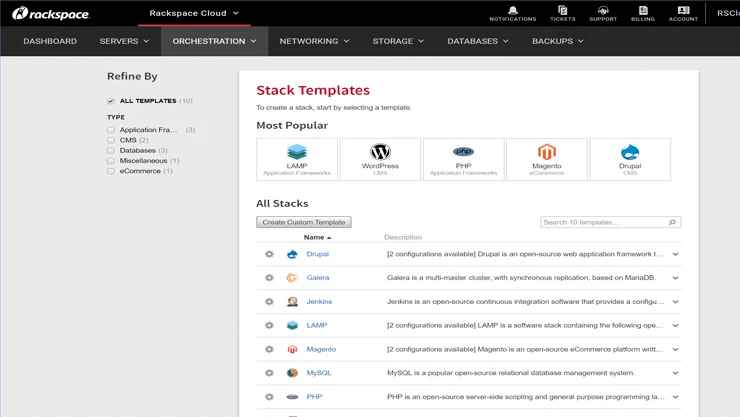Click the Create Custom Template button

tap(304, 222)
